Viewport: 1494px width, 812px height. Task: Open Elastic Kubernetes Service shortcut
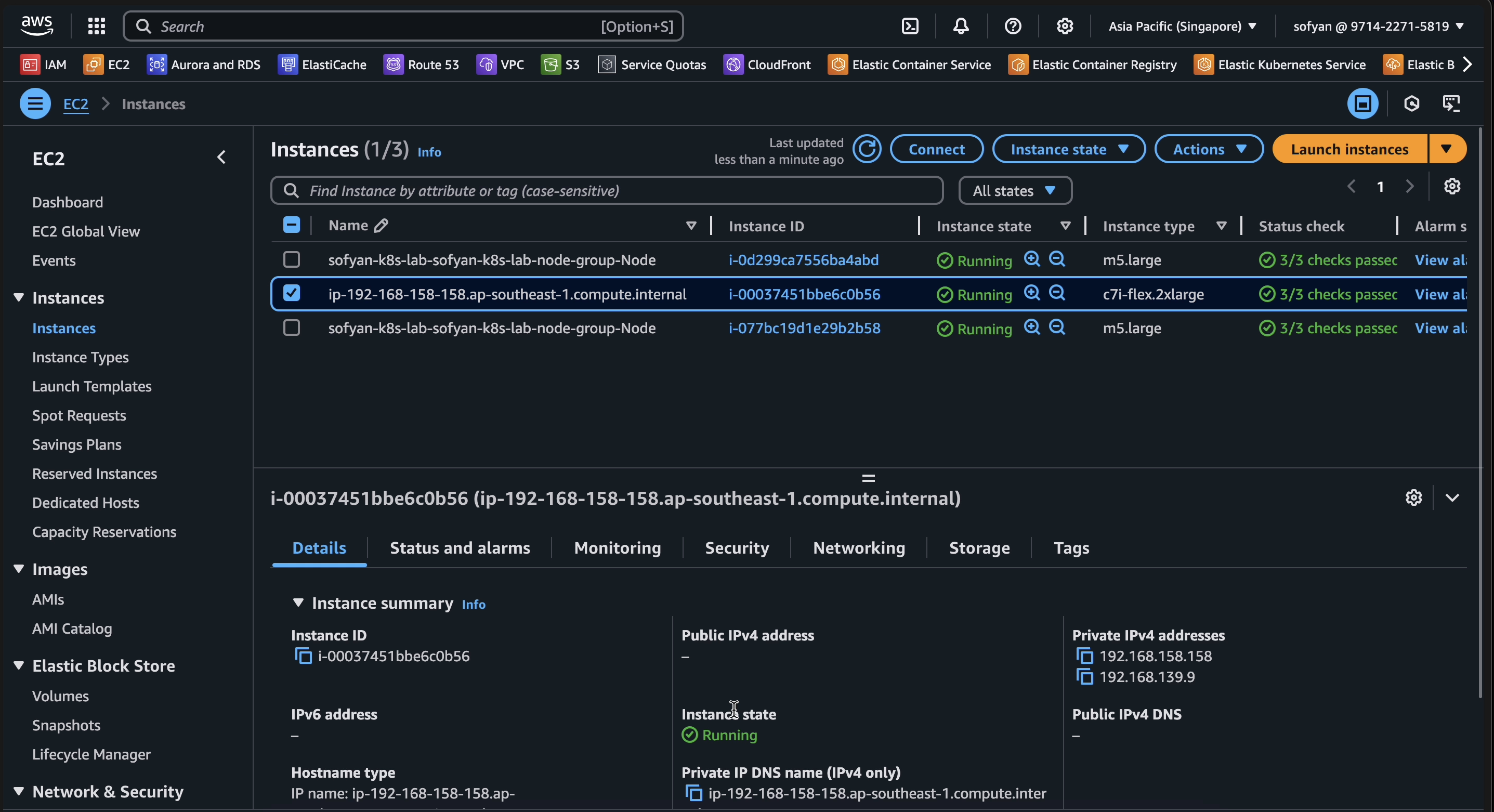(1280, 64)
